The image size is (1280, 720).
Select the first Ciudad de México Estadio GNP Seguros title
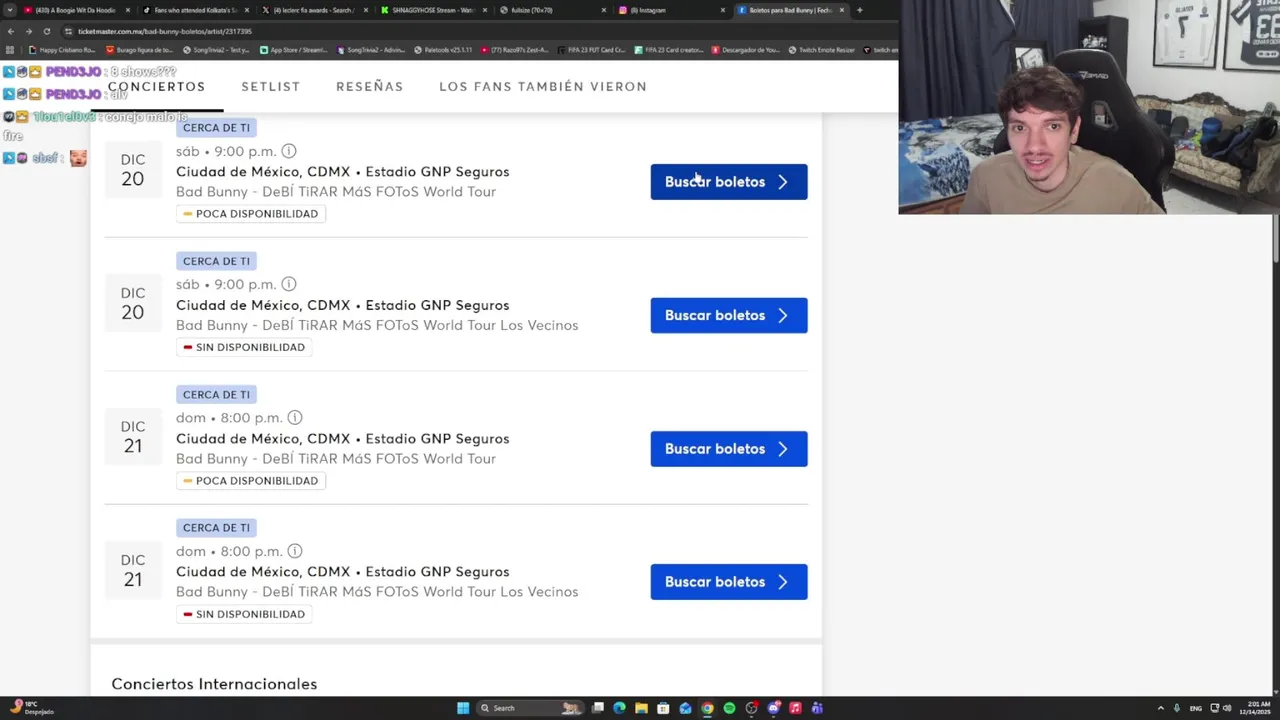coord(342,172)
